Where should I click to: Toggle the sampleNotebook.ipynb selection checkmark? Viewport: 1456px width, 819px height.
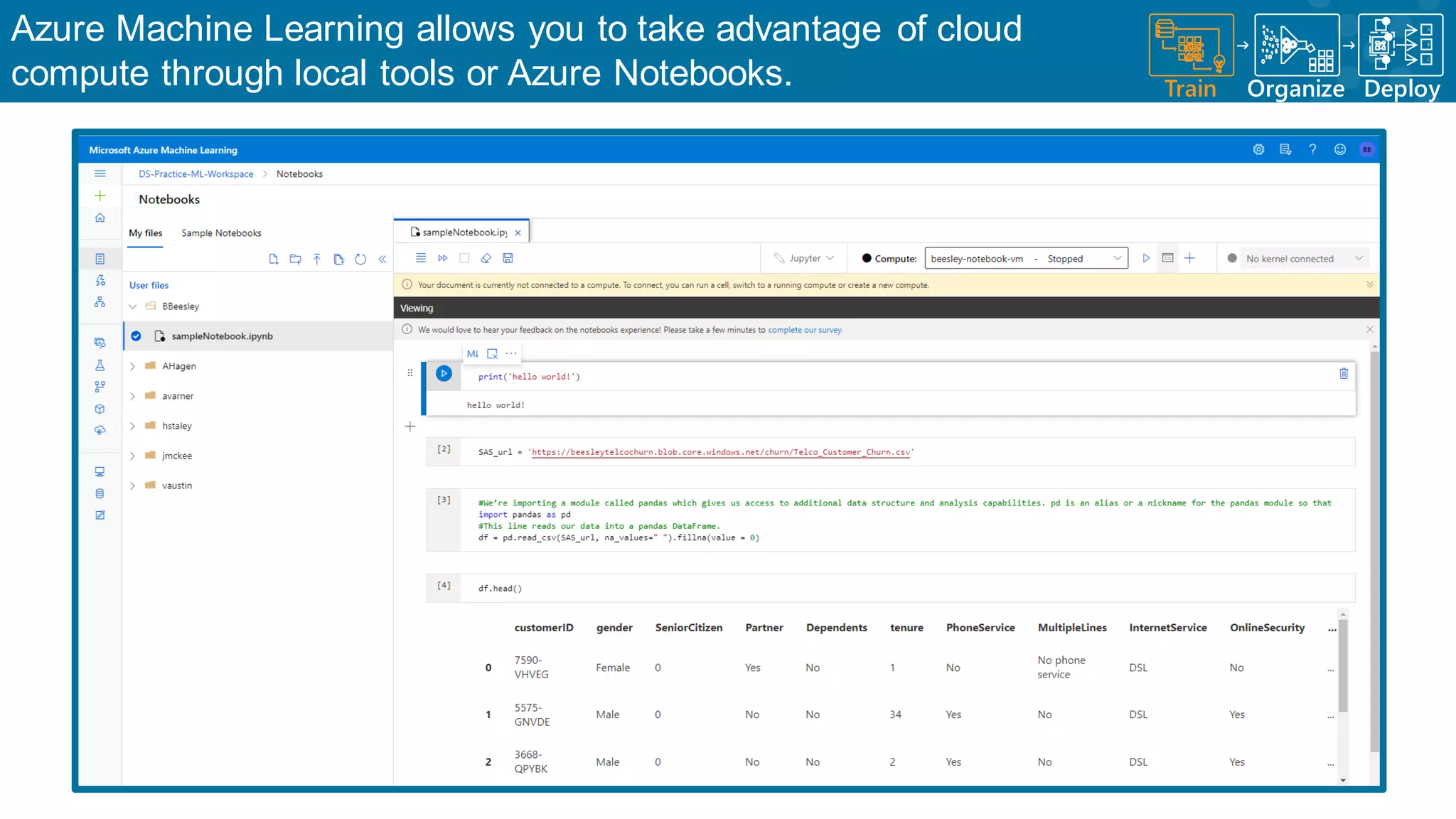136,336
